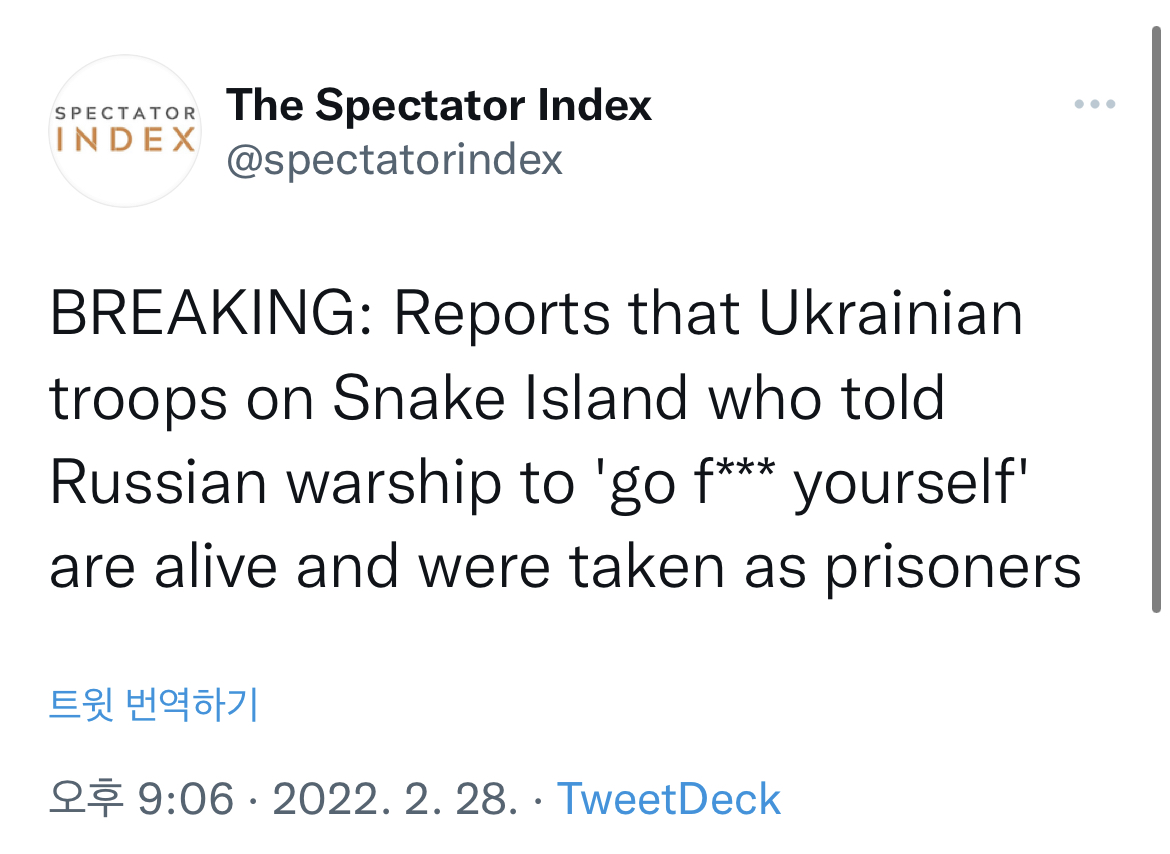Open the TweetDeck source link
Screen dimensions: 1170x854
[668, 799]
